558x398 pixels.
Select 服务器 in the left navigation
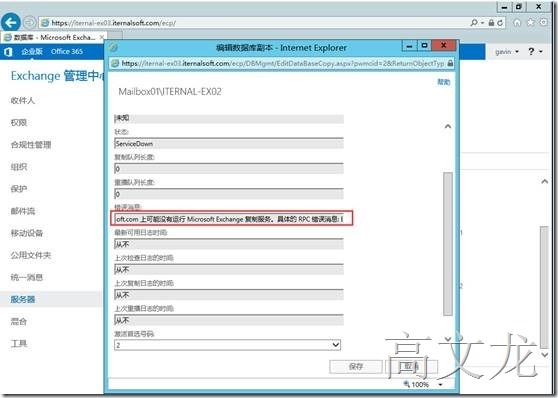[23, 299]
